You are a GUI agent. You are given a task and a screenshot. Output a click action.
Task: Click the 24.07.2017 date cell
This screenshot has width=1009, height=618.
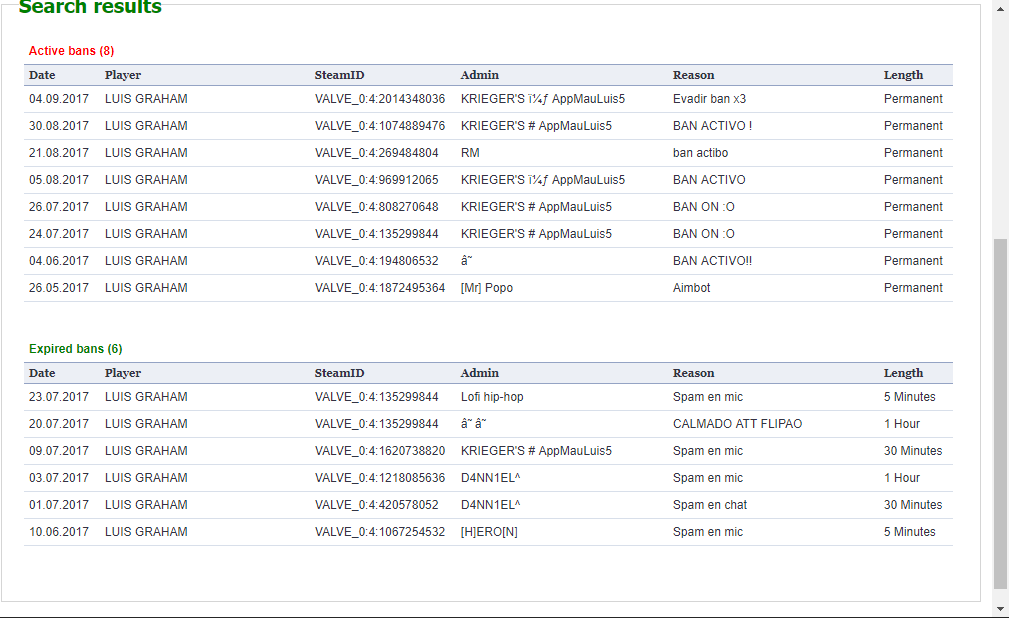[x=59, y=234]
